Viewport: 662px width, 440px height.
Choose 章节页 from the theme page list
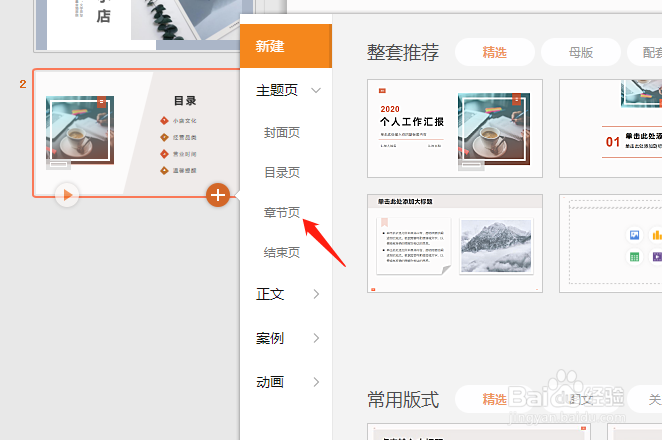[x=282, y=212]
